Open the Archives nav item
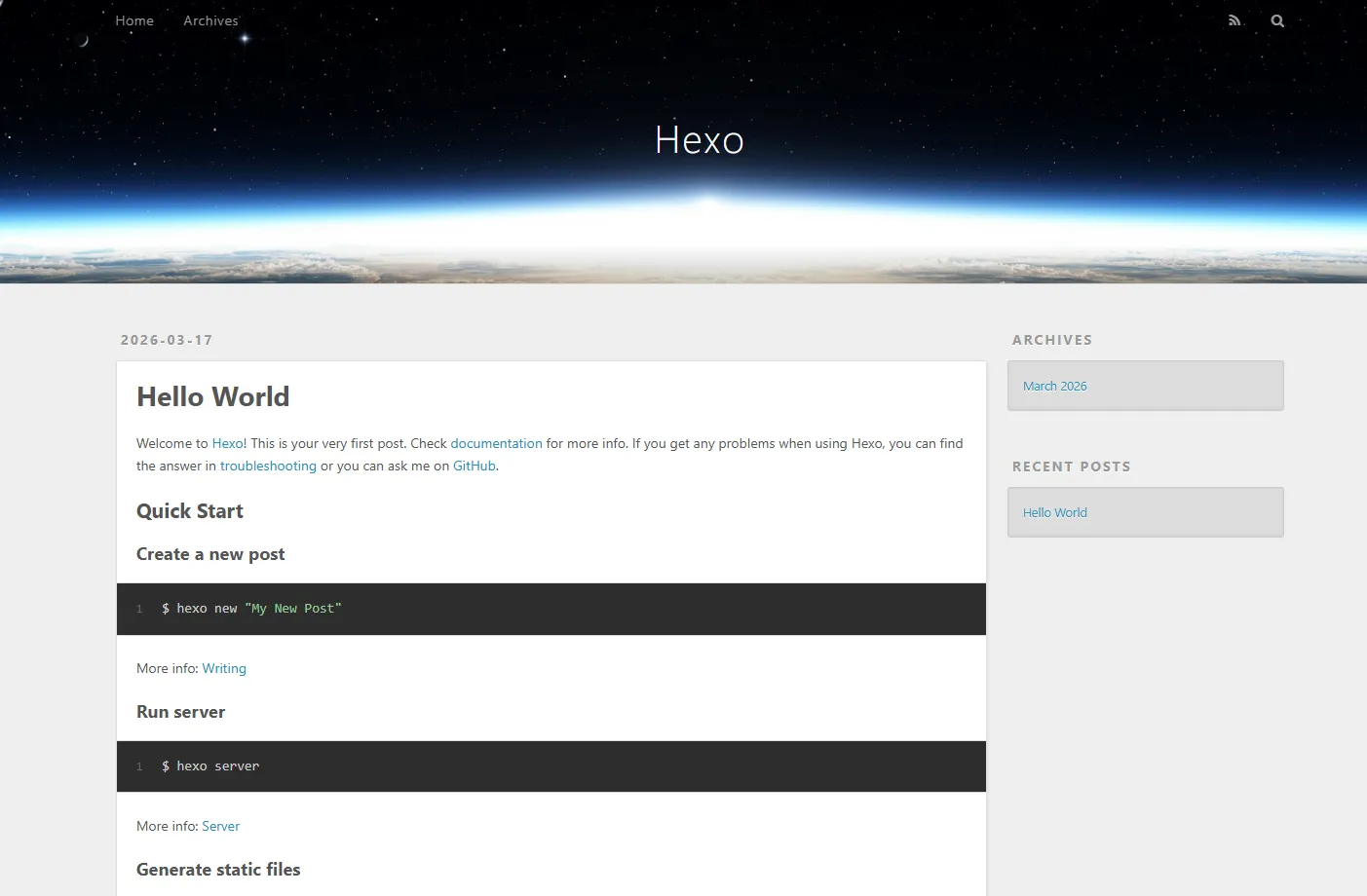Image resolution: width=1367 pixels, height=896 pixels. coord(210,20)
